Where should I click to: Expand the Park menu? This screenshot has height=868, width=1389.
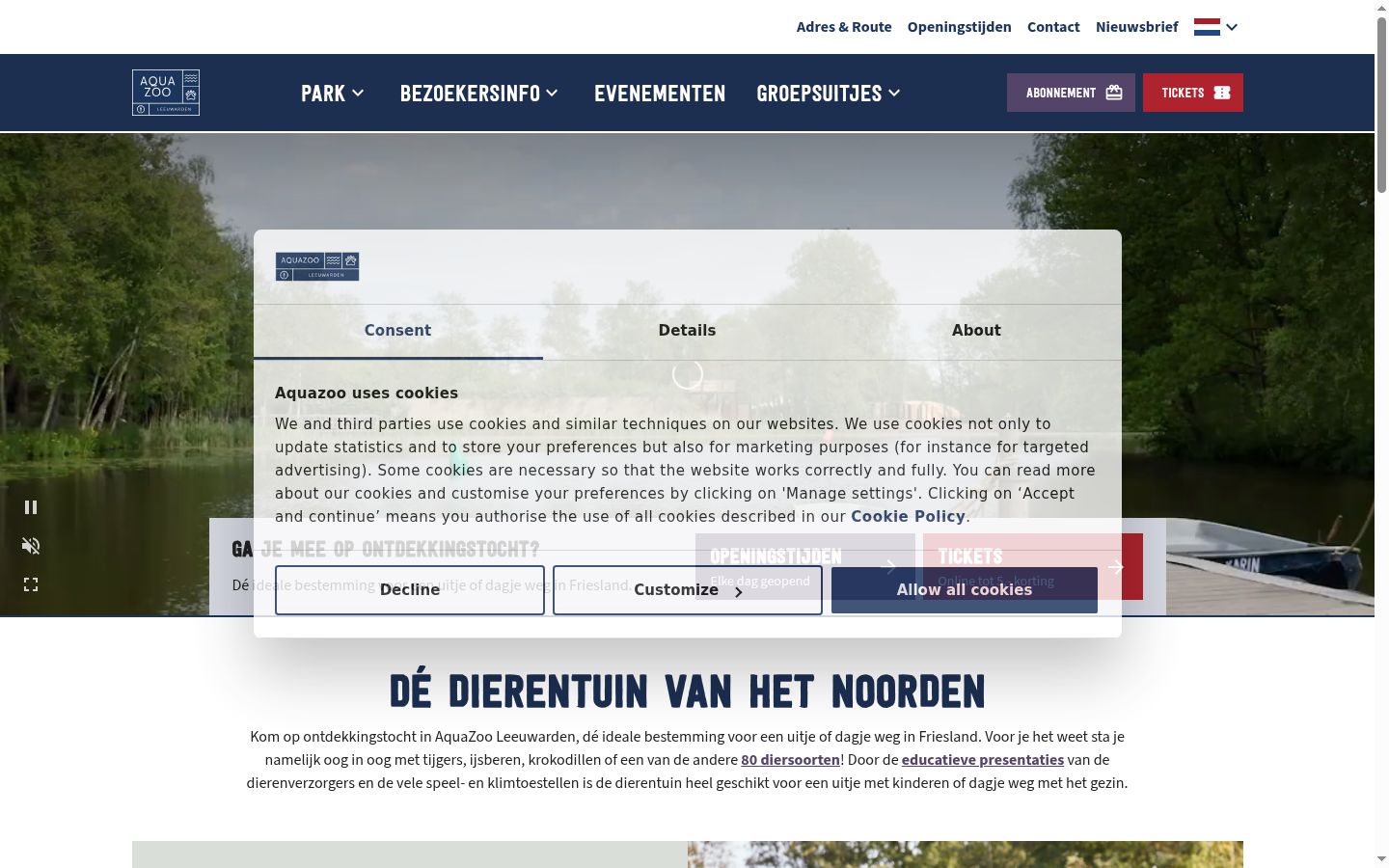click(x=333, y=93)
